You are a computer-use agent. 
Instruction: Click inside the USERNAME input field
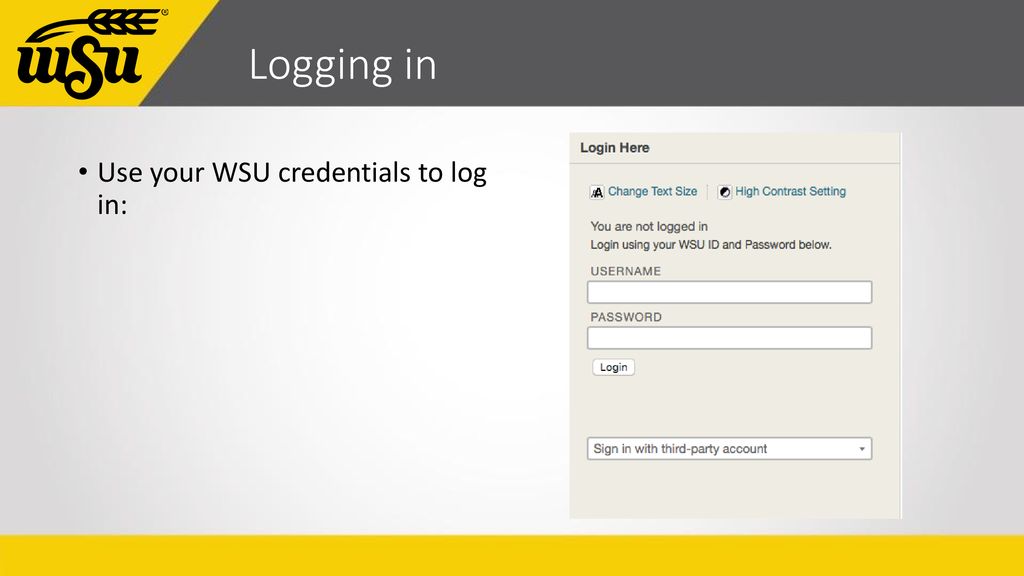pyautogui.click(x=729, y=292)
